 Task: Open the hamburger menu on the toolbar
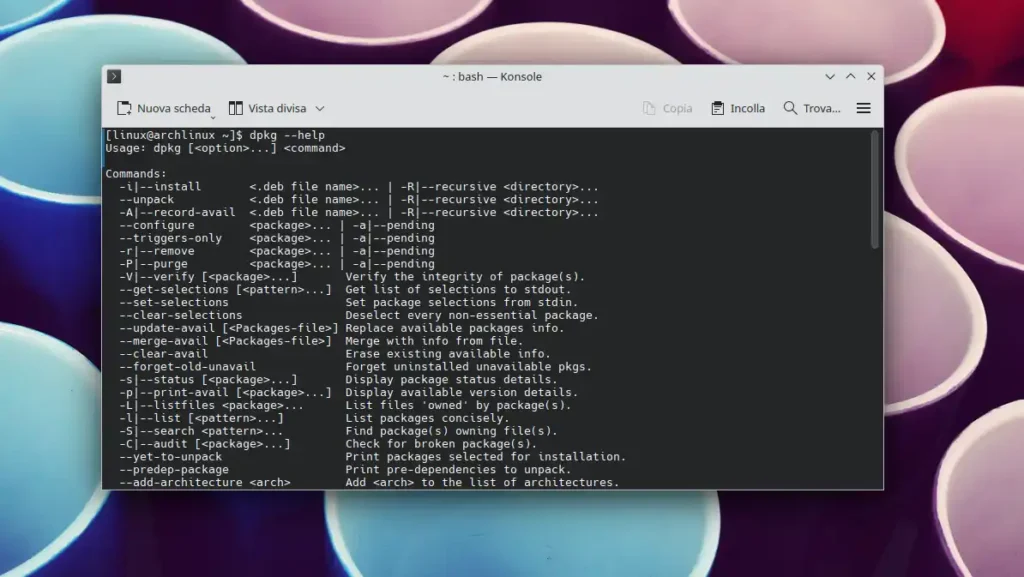862,108
